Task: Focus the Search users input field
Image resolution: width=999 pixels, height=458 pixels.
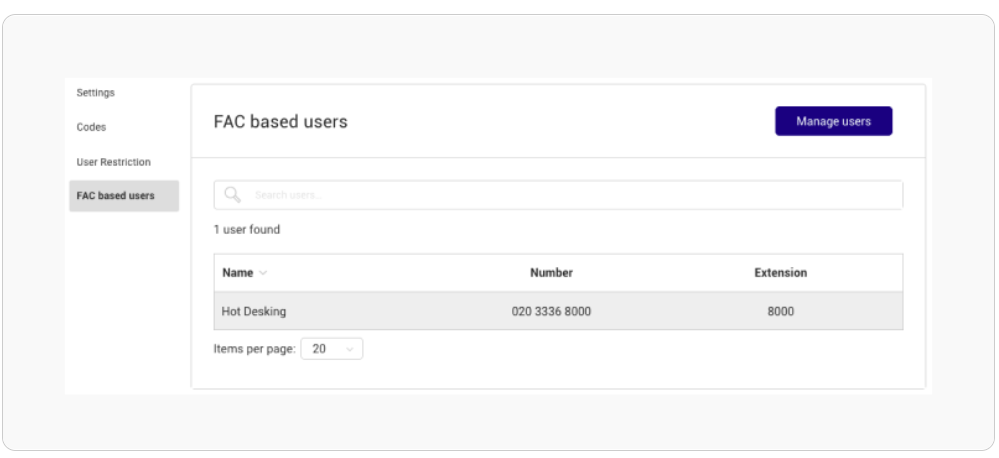Action: pyautogui.click(x=558, y=195)
